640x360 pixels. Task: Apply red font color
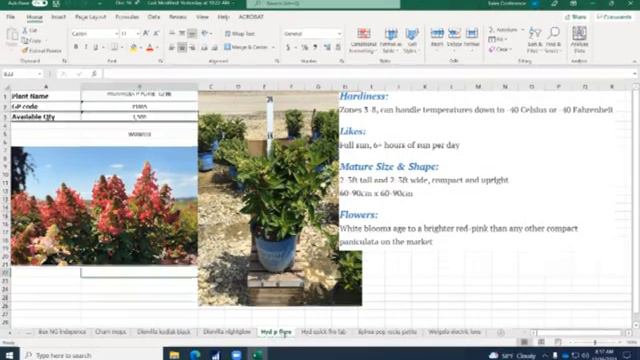click(150, 48)
